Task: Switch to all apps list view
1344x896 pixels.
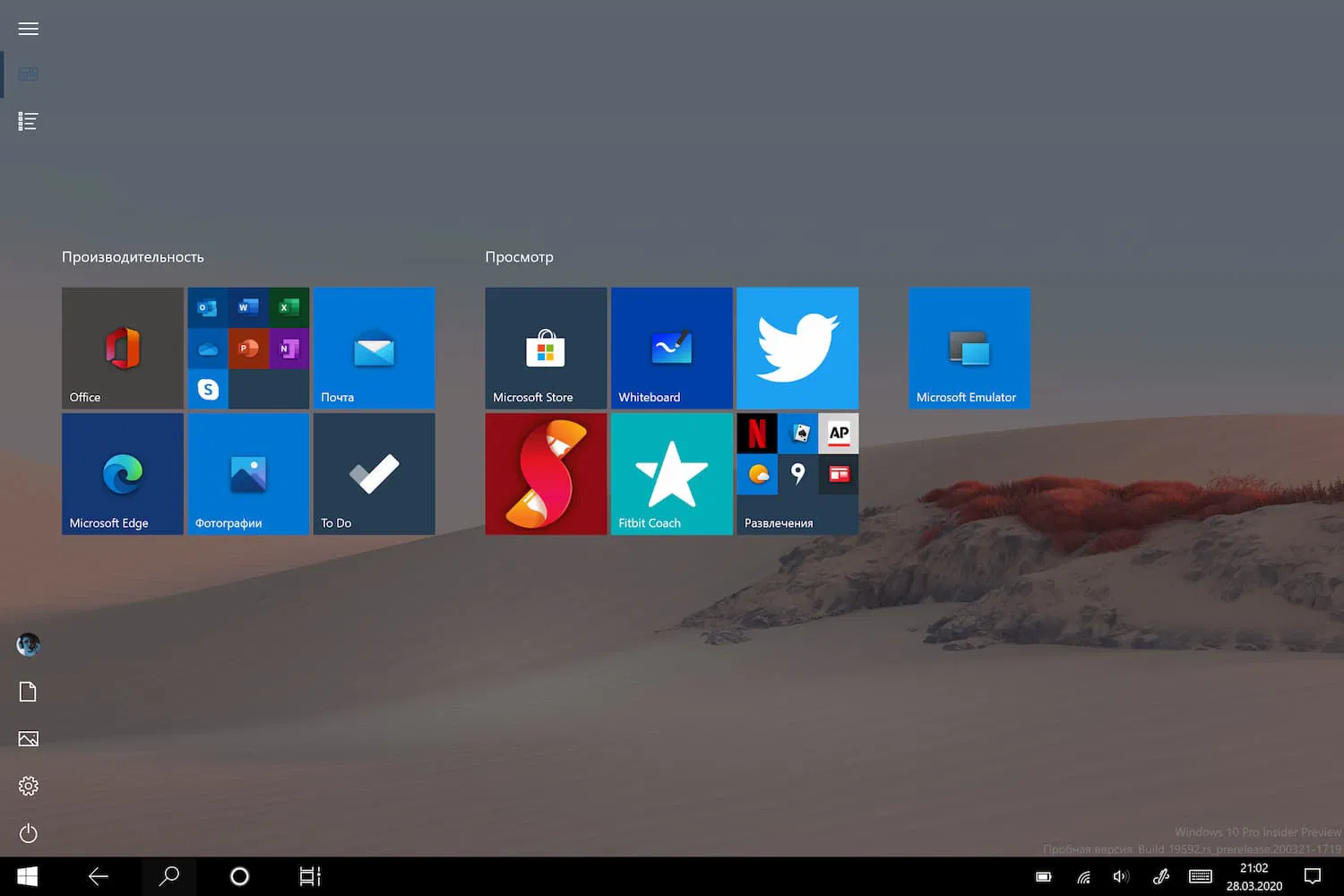Action: pyautogui.click(x=29, y=121)
